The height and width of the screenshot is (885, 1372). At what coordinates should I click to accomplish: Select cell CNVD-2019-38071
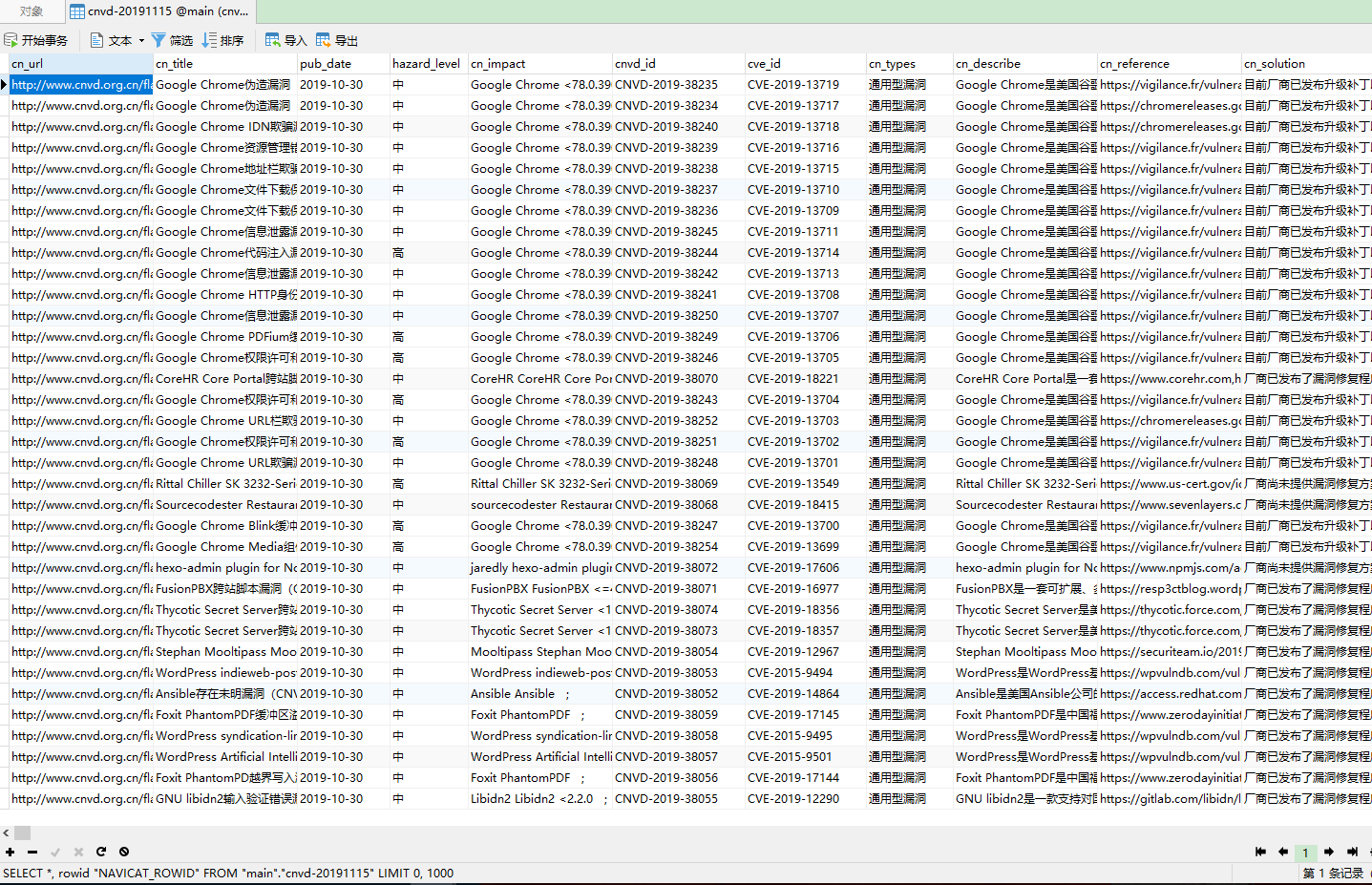(679, 589)
